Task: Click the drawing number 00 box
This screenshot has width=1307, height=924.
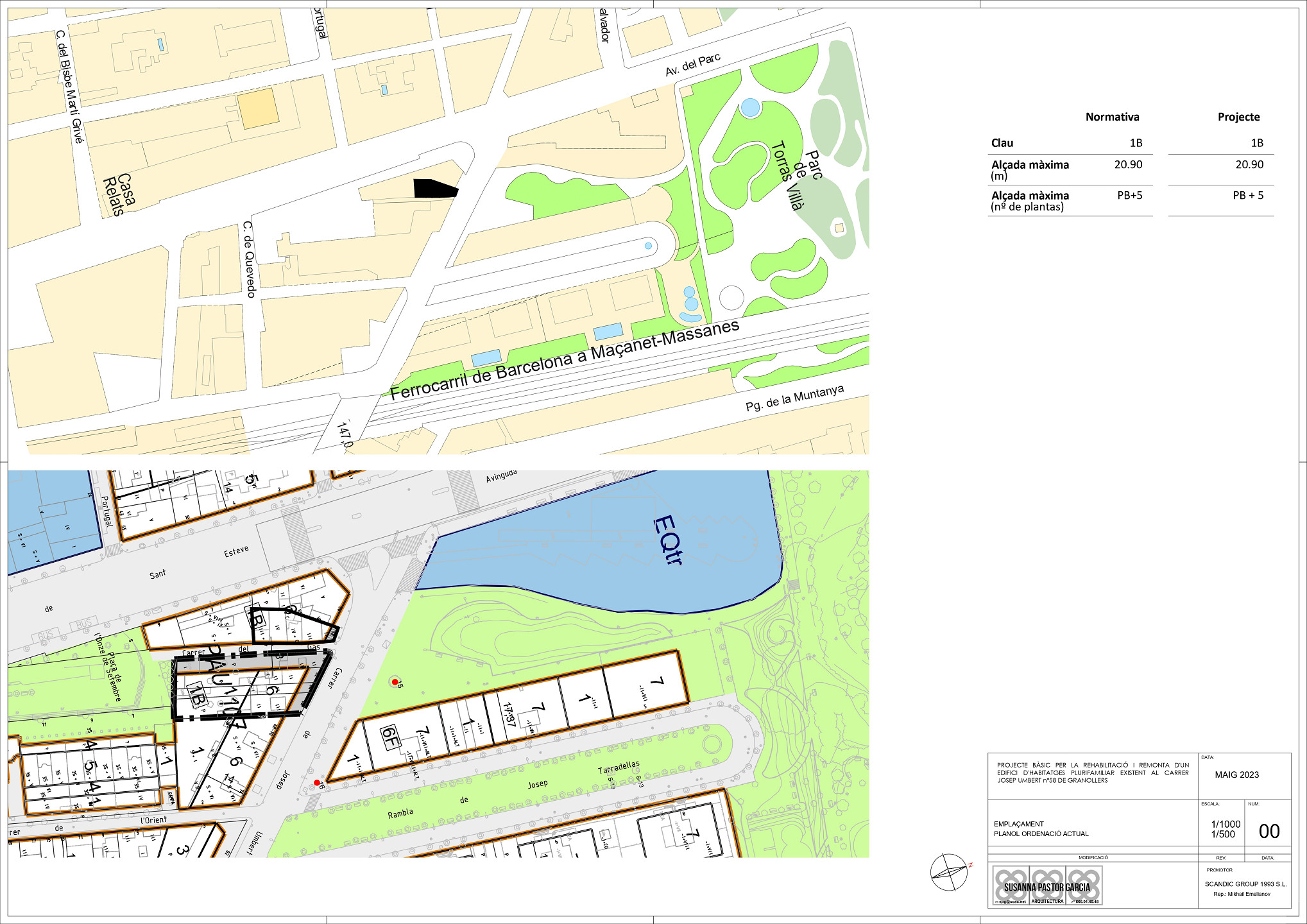Action: pyautogui.click(x=1269, y=832)
